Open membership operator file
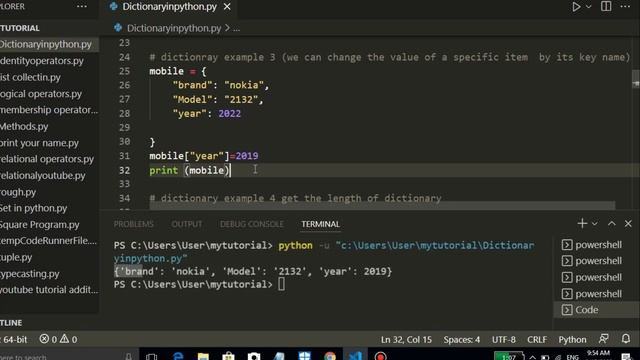Image resolution: width=640 pixels, height=360 pixels. (49, 110)
